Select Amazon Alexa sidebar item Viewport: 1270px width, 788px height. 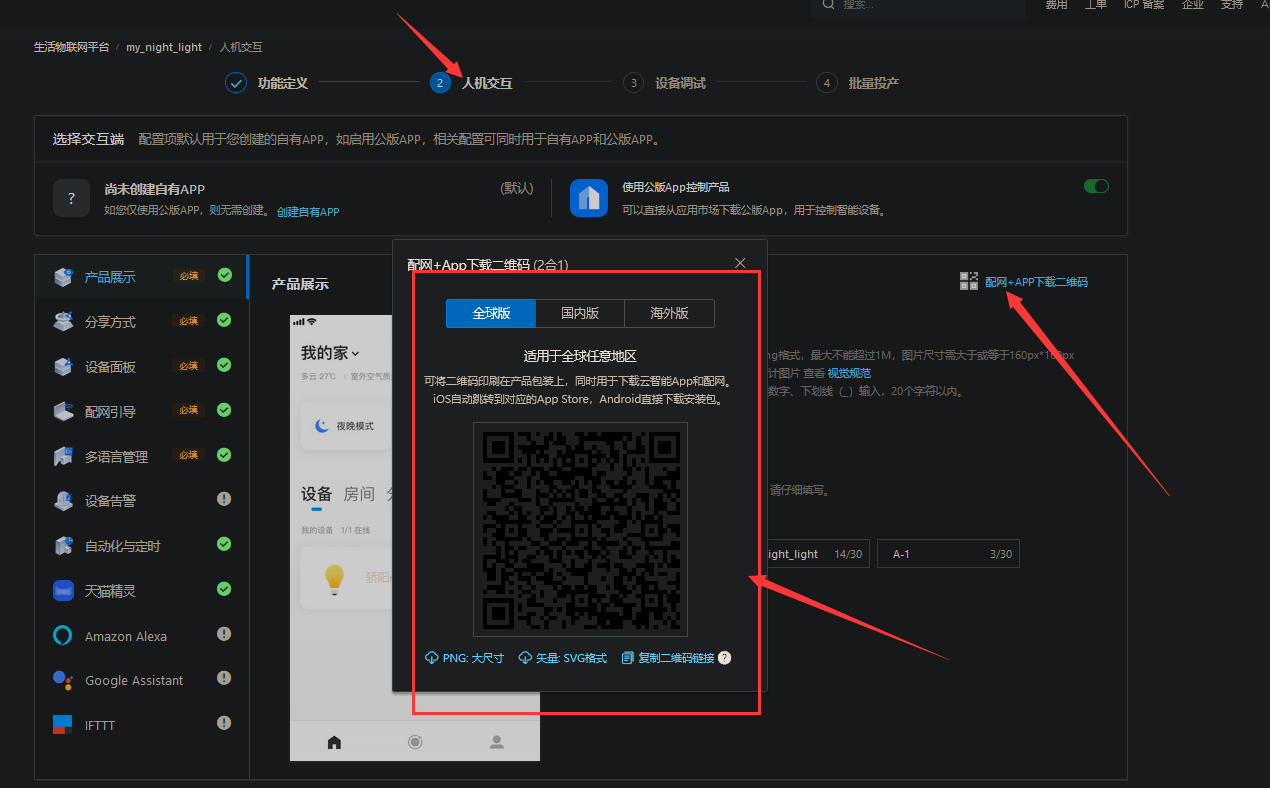point(141,636)
